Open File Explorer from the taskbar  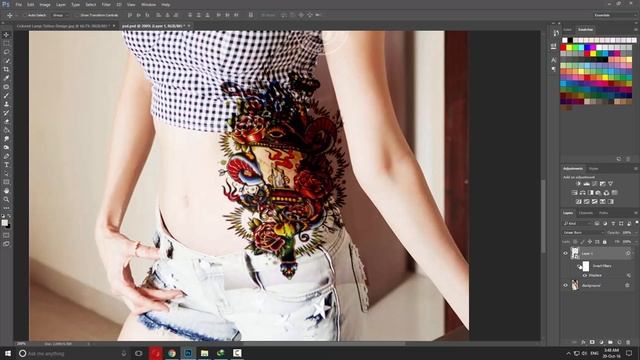tap(204, 353)
